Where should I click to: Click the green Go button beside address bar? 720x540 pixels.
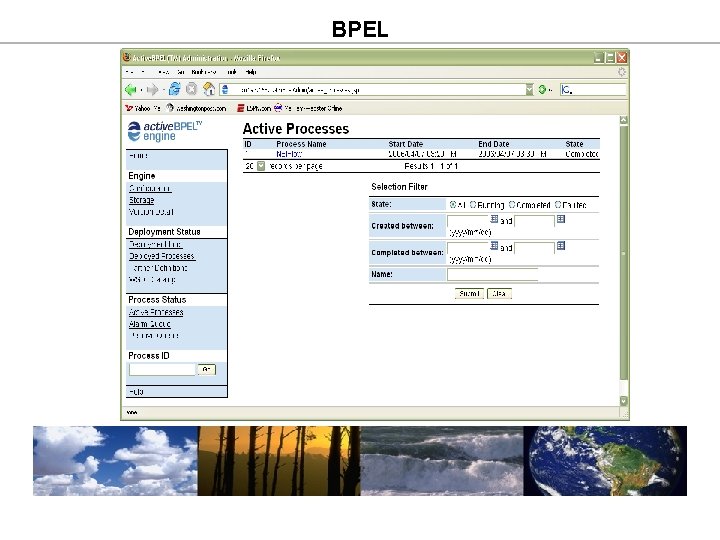[x=542, y=90]
